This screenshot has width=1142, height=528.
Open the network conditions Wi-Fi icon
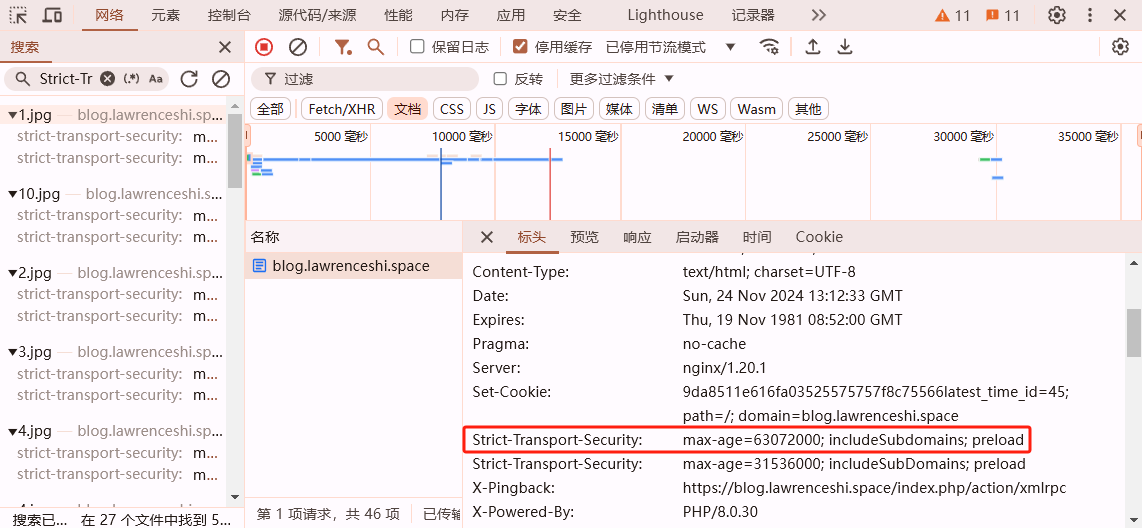[x=769, y=47]
